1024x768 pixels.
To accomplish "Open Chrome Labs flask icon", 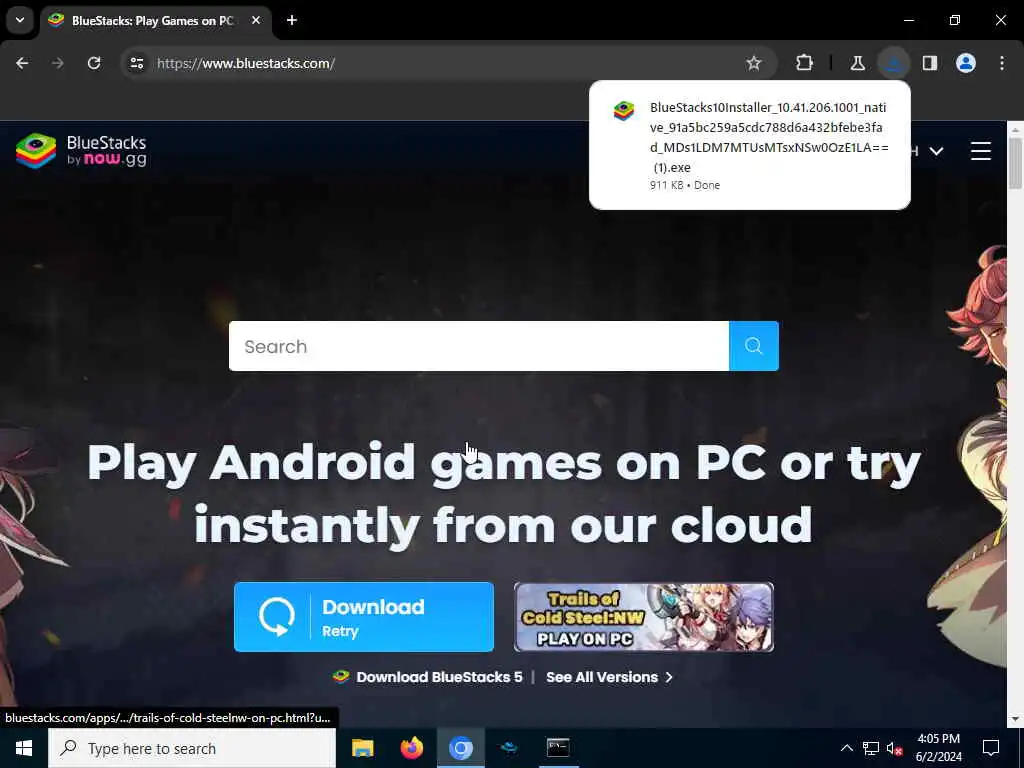I will click(857, 63).
